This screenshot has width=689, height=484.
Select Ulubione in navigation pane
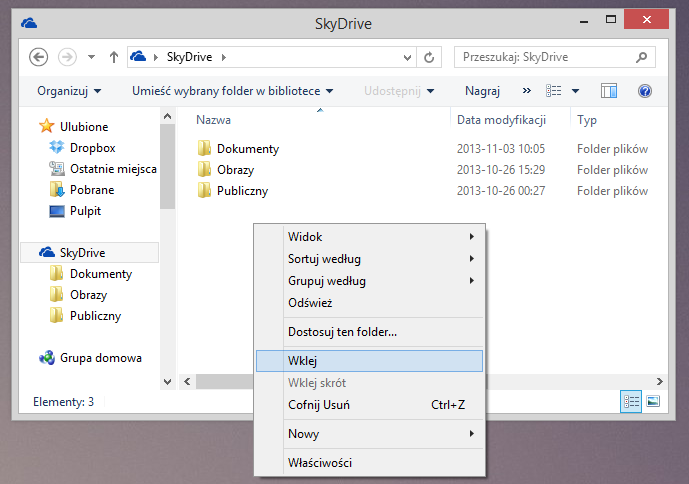pyautogui.click(x=84, y=127)
